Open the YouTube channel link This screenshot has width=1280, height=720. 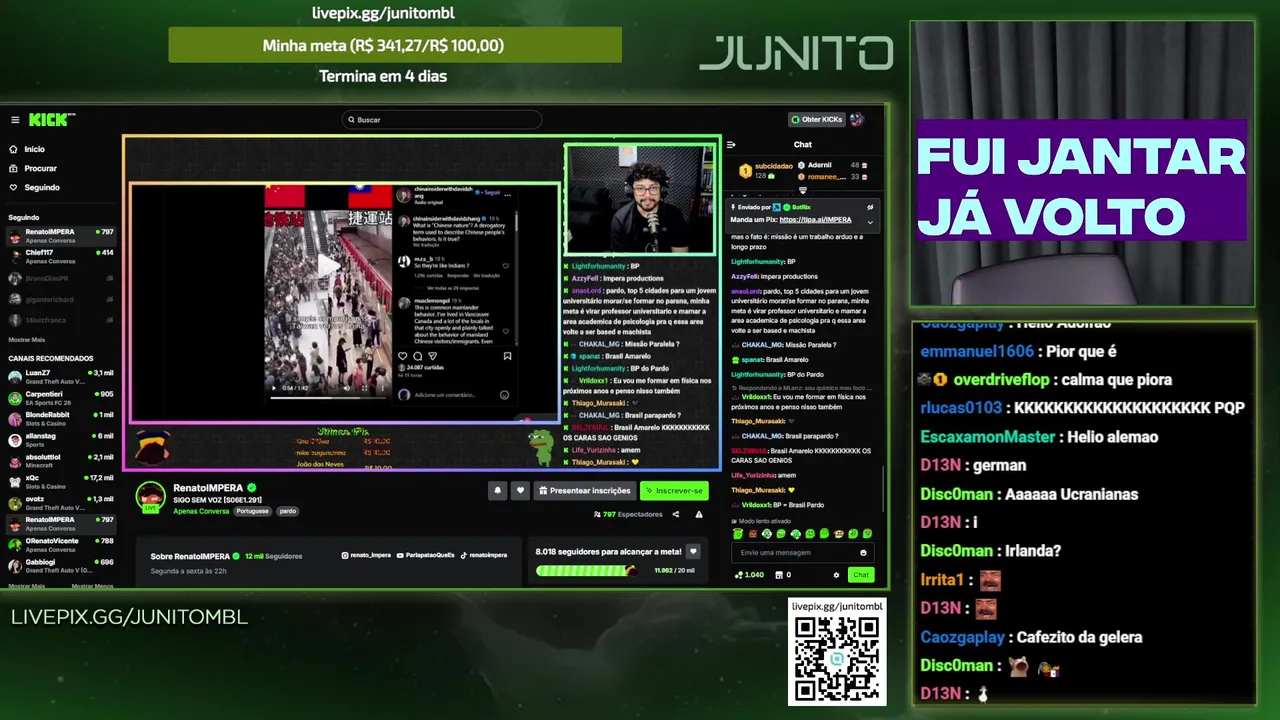point(425,555)
